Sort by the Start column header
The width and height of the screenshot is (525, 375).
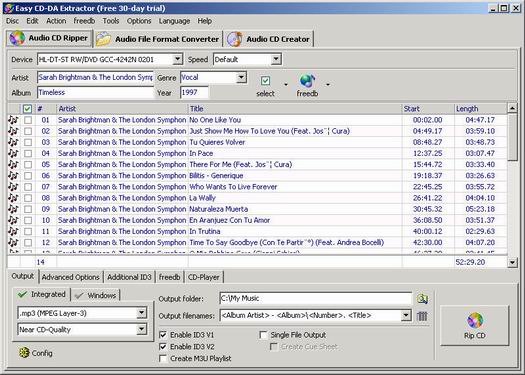pos(428,109)
